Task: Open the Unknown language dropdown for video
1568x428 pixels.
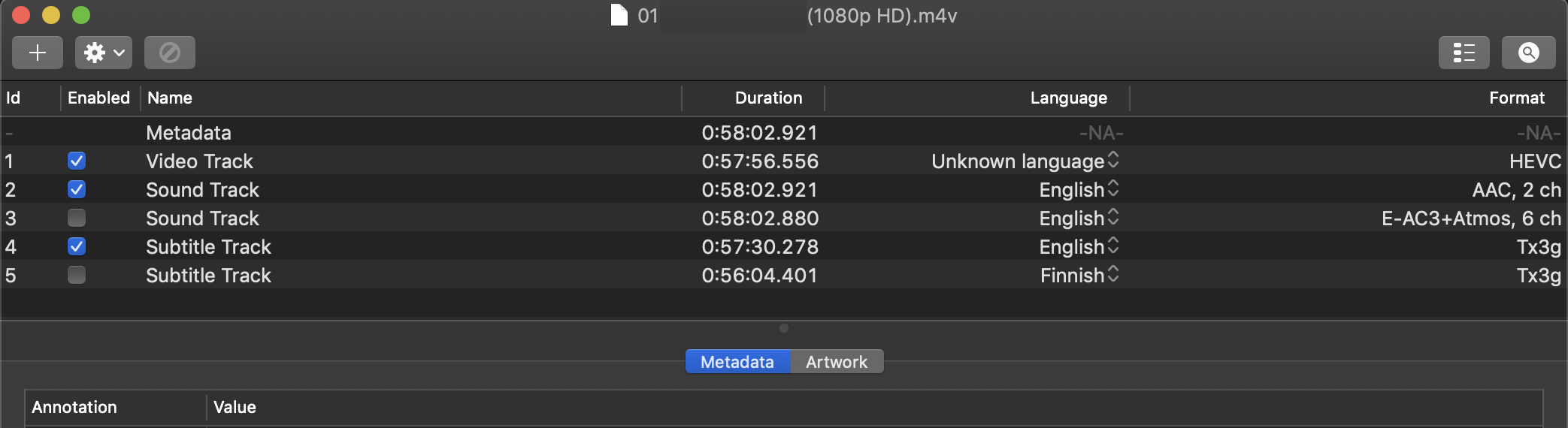Action: click(1025, 161)
